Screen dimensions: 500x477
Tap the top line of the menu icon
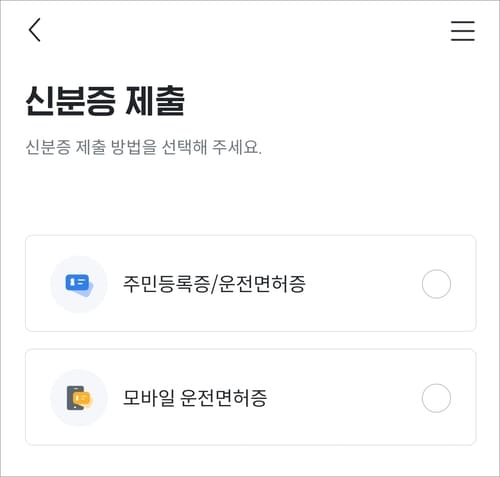pos(463,22)
